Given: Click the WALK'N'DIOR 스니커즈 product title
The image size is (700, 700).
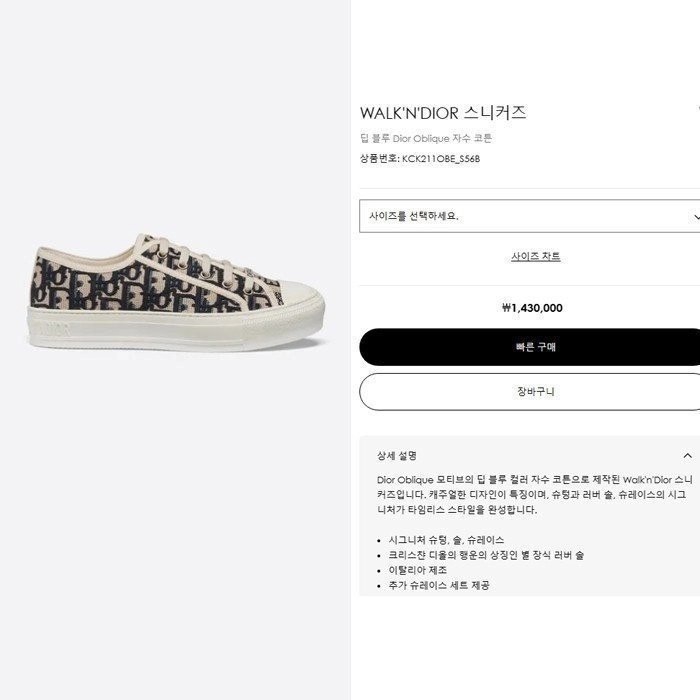Looking at the screenshot, I should tap(443, 113).
